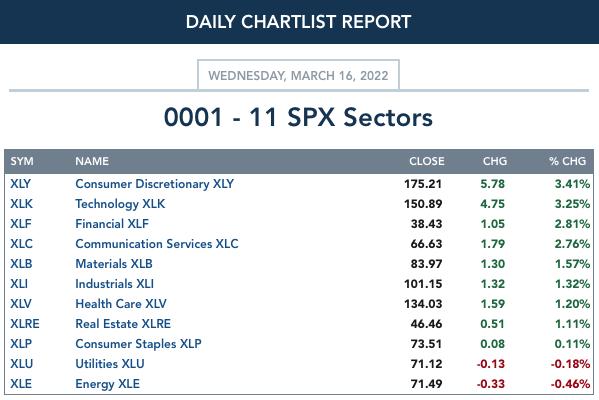599x400 pixels.
Task: Open Materials XLB name link
Action: click(x=114, y=264)
